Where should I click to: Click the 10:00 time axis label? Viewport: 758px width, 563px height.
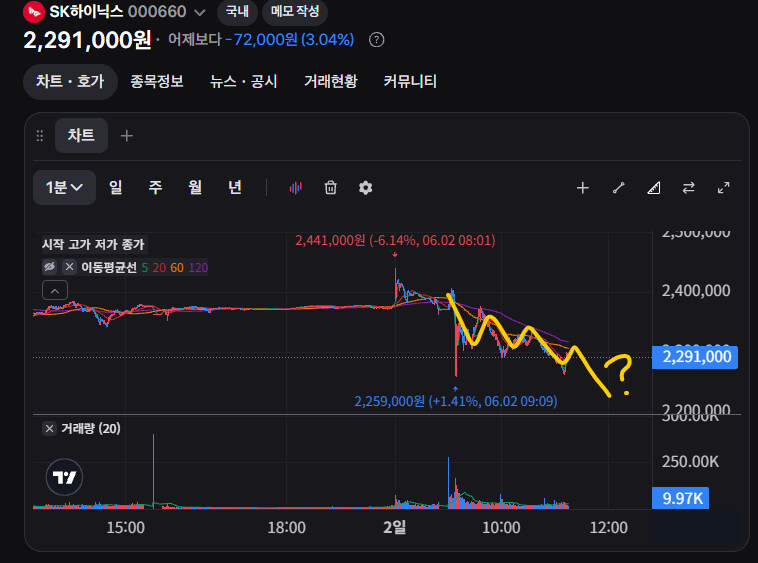point(501,527)
